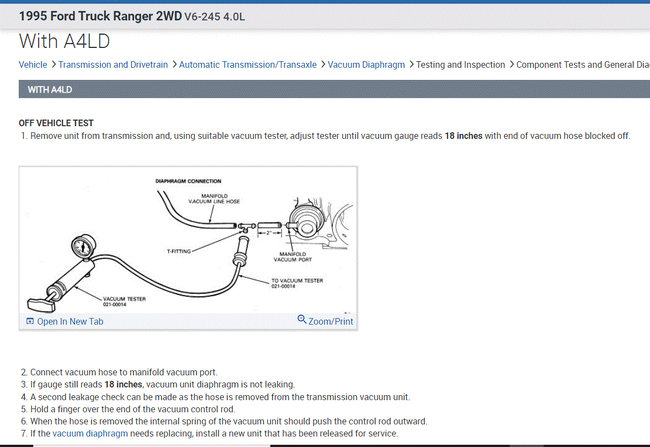The height and width of the screenshot is (447, 650).
Task: Open the Vacuum Diaphragm breadcrumb link
Action: point(366,65)
